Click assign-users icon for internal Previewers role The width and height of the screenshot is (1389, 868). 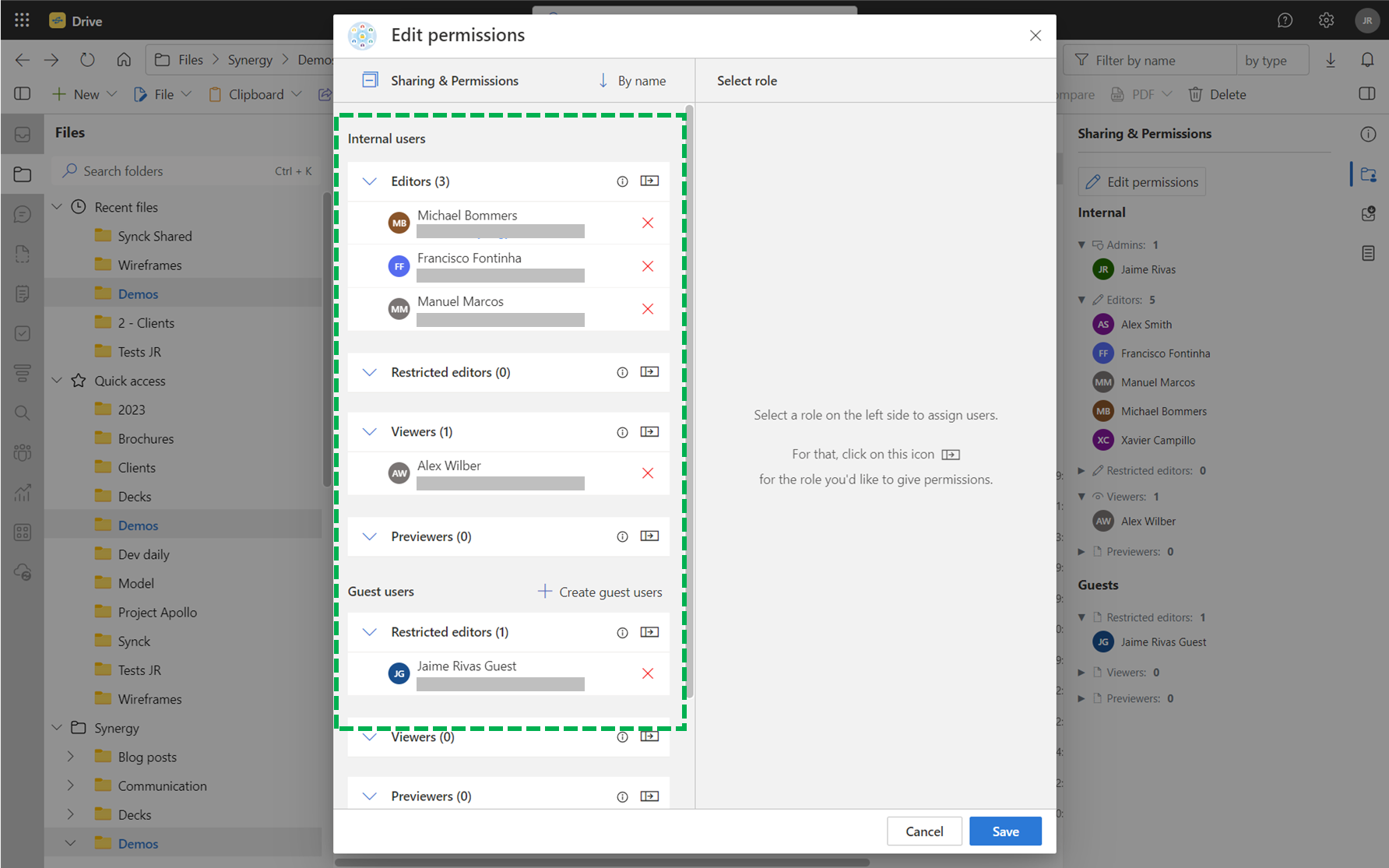[649, 536]
